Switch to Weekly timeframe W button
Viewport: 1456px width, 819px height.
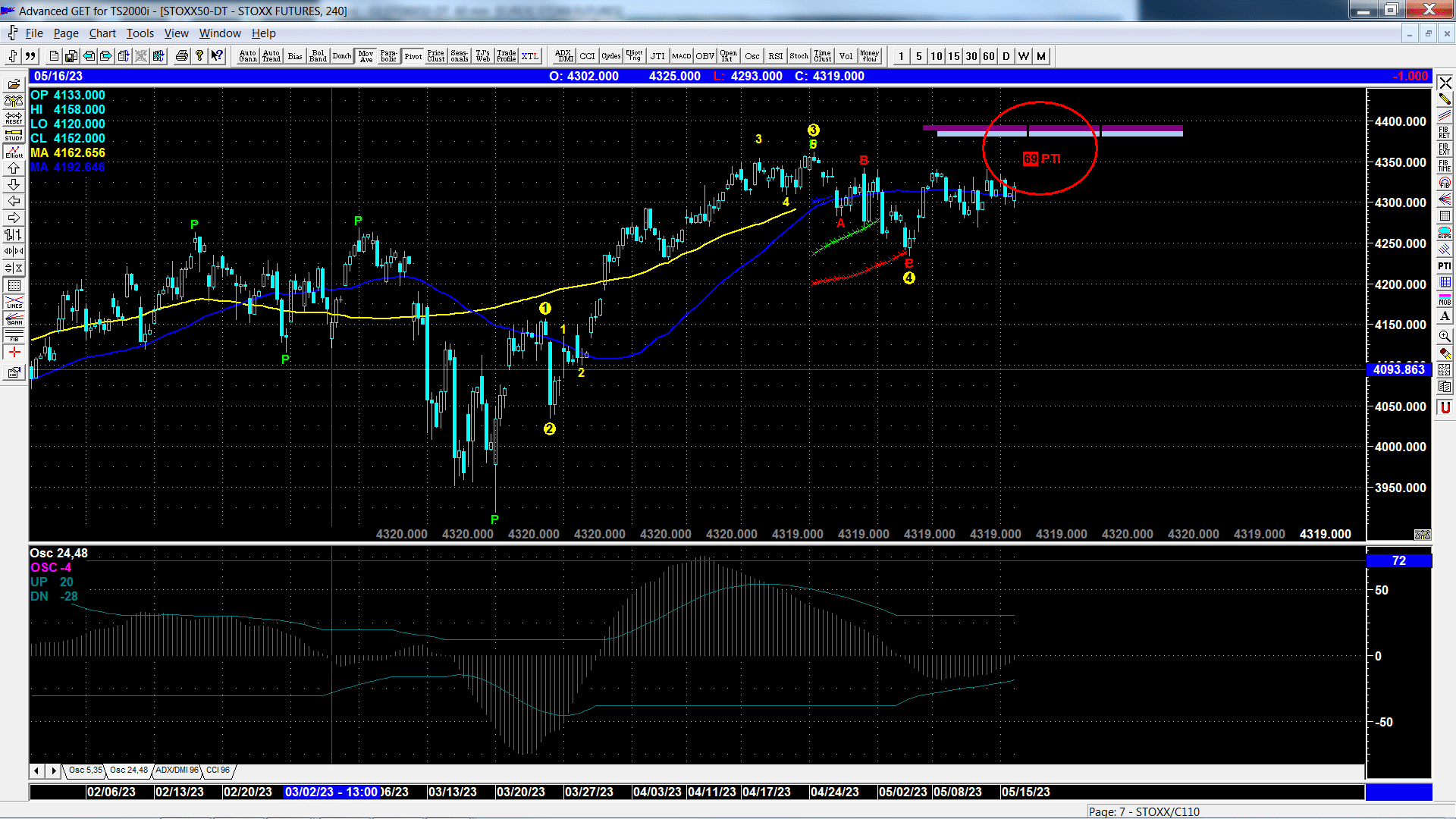coord(1024,56)
